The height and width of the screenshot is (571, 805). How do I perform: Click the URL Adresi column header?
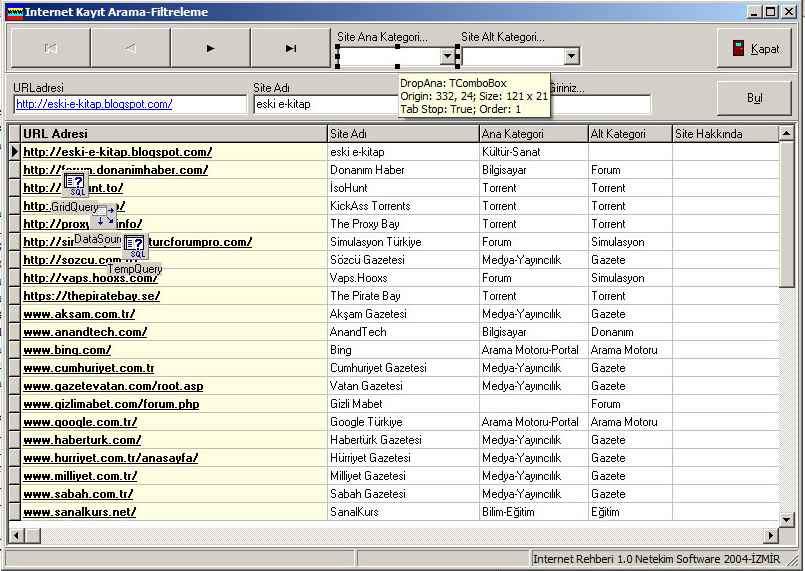tap(174, 134)
